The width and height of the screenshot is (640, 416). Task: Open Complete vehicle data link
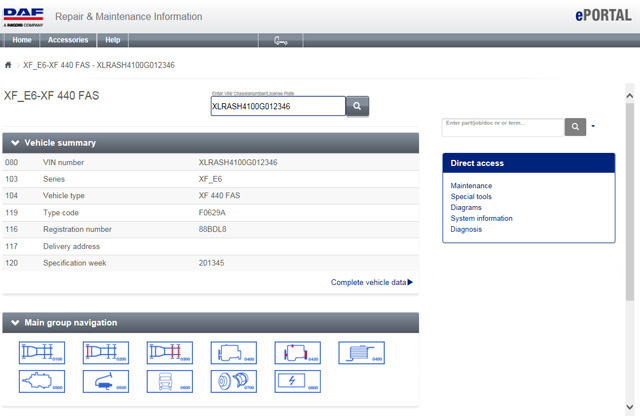click(371, 282)
